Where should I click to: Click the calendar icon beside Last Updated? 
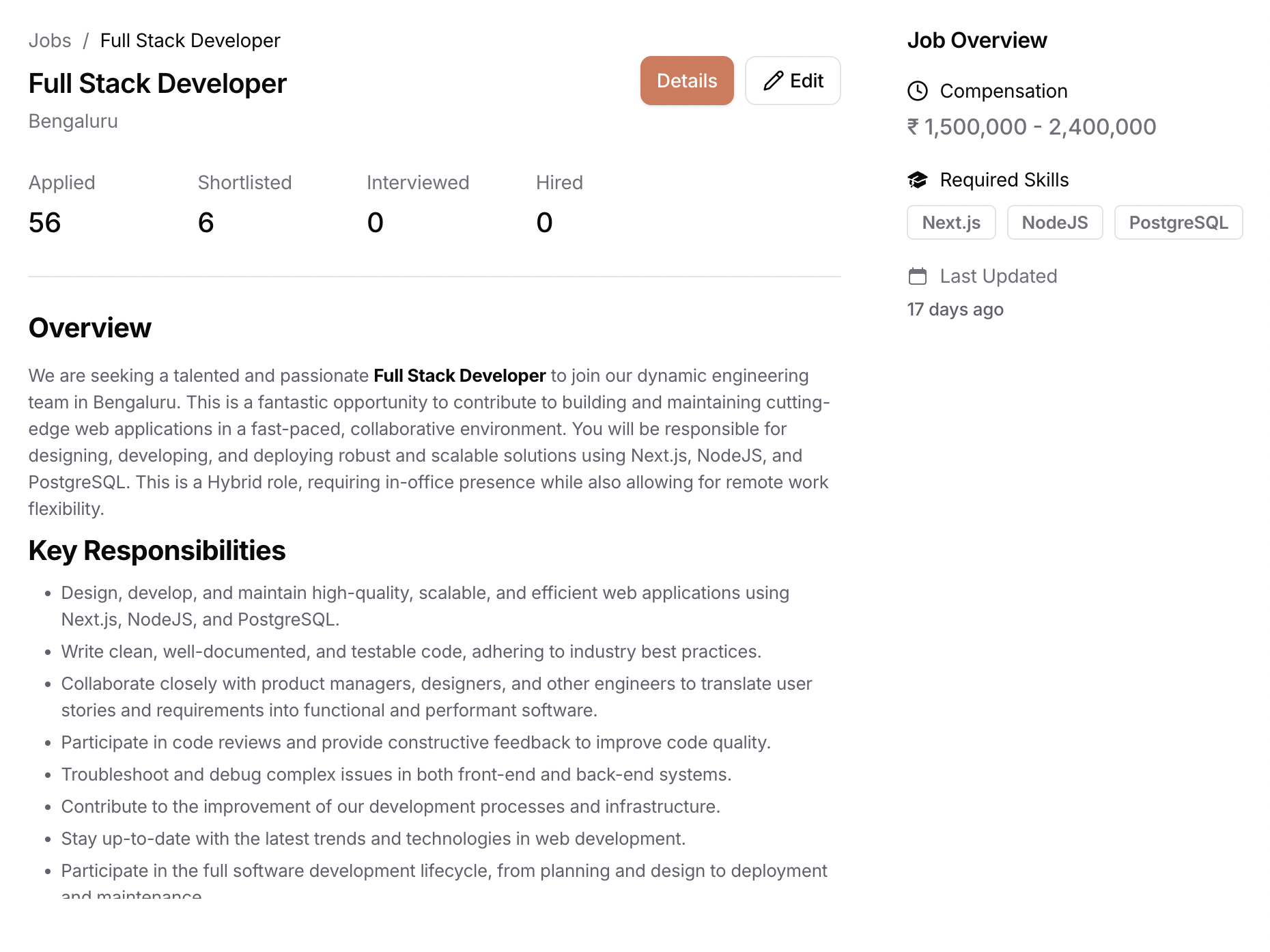917,276
